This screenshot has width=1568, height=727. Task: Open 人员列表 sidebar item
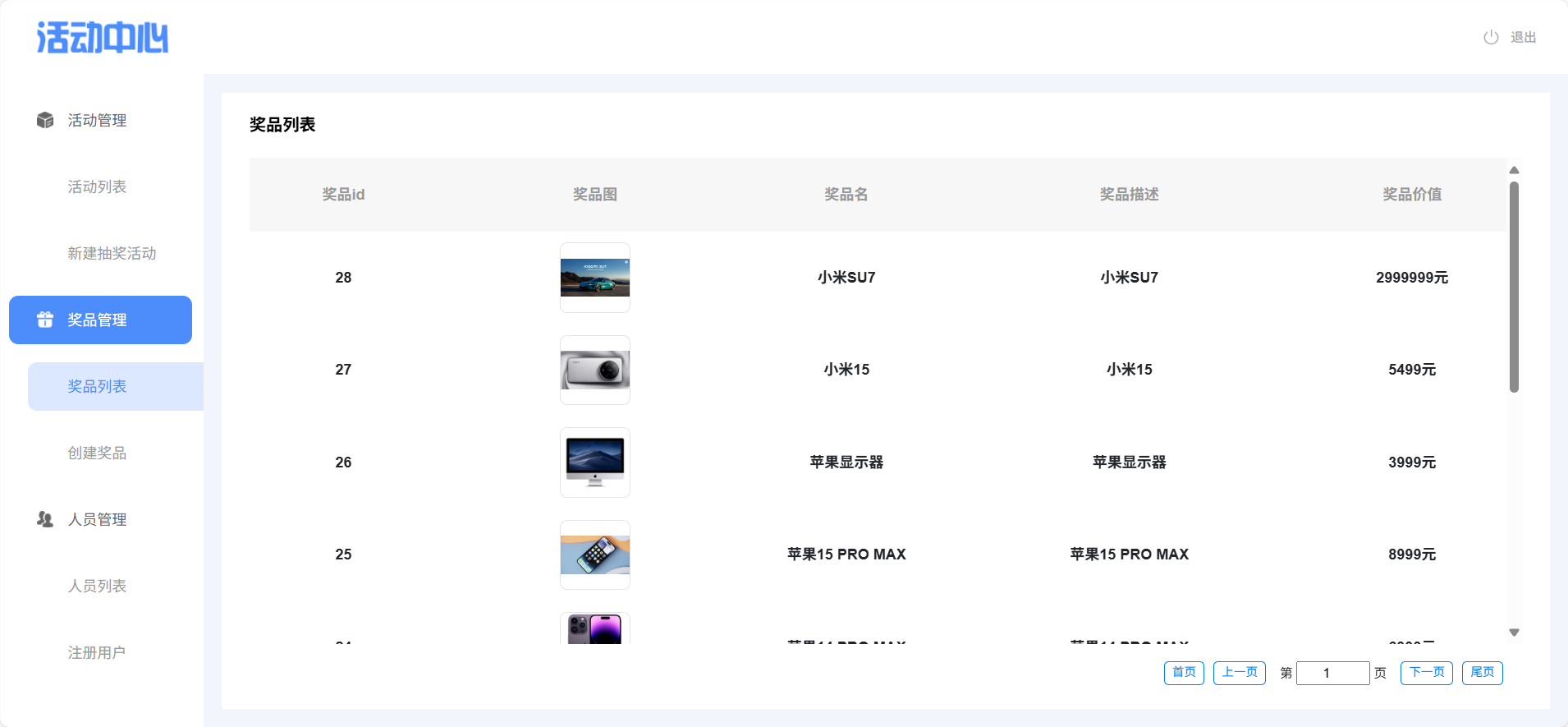pos(97,586)
